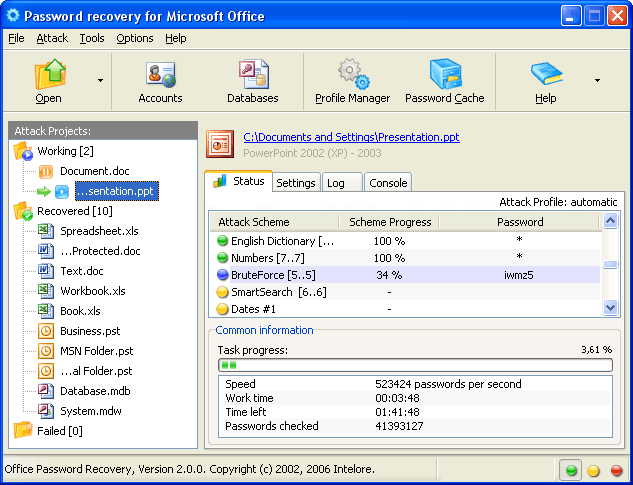Click green status light in status bar

click(x=571, y=470)
